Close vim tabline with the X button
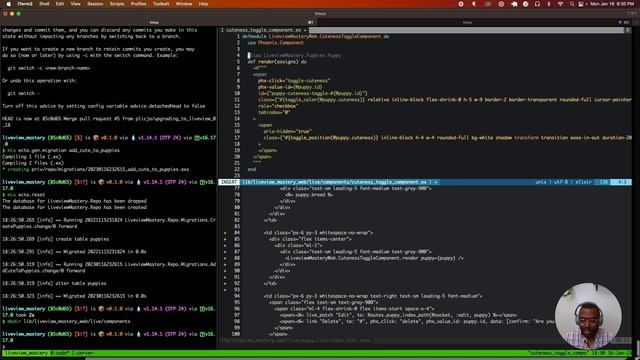The height and width of the screenshot is (360, 640). point(627,30)
